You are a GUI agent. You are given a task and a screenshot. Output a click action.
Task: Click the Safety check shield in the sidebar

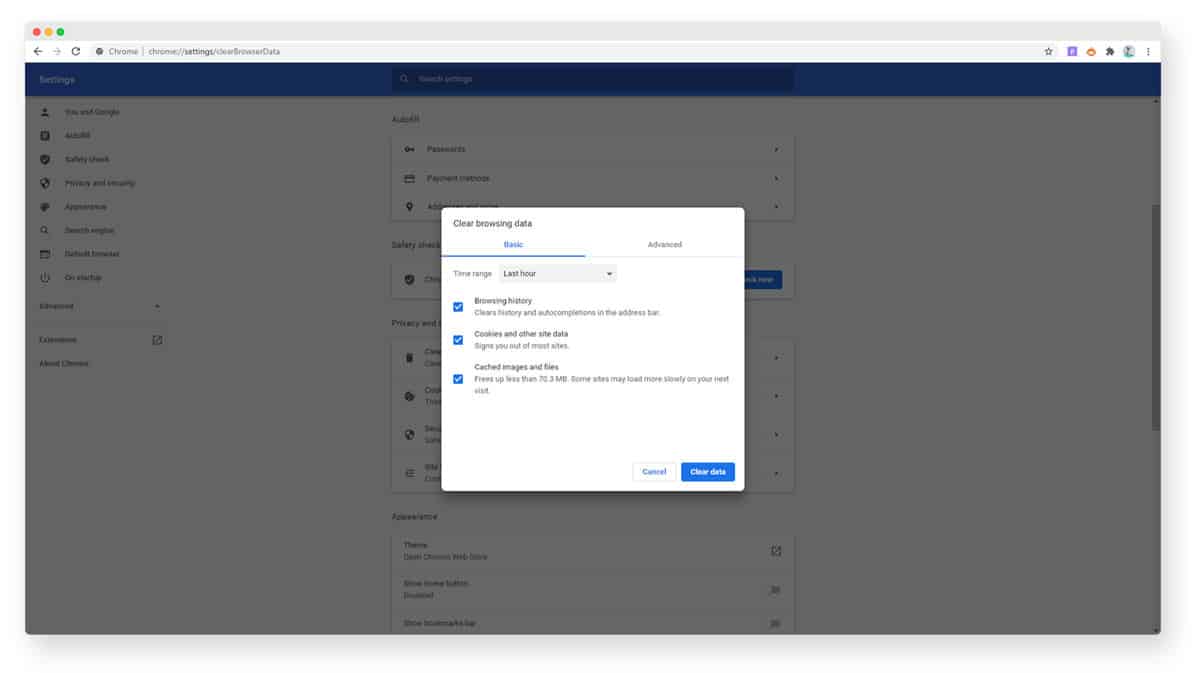[45, 159]
